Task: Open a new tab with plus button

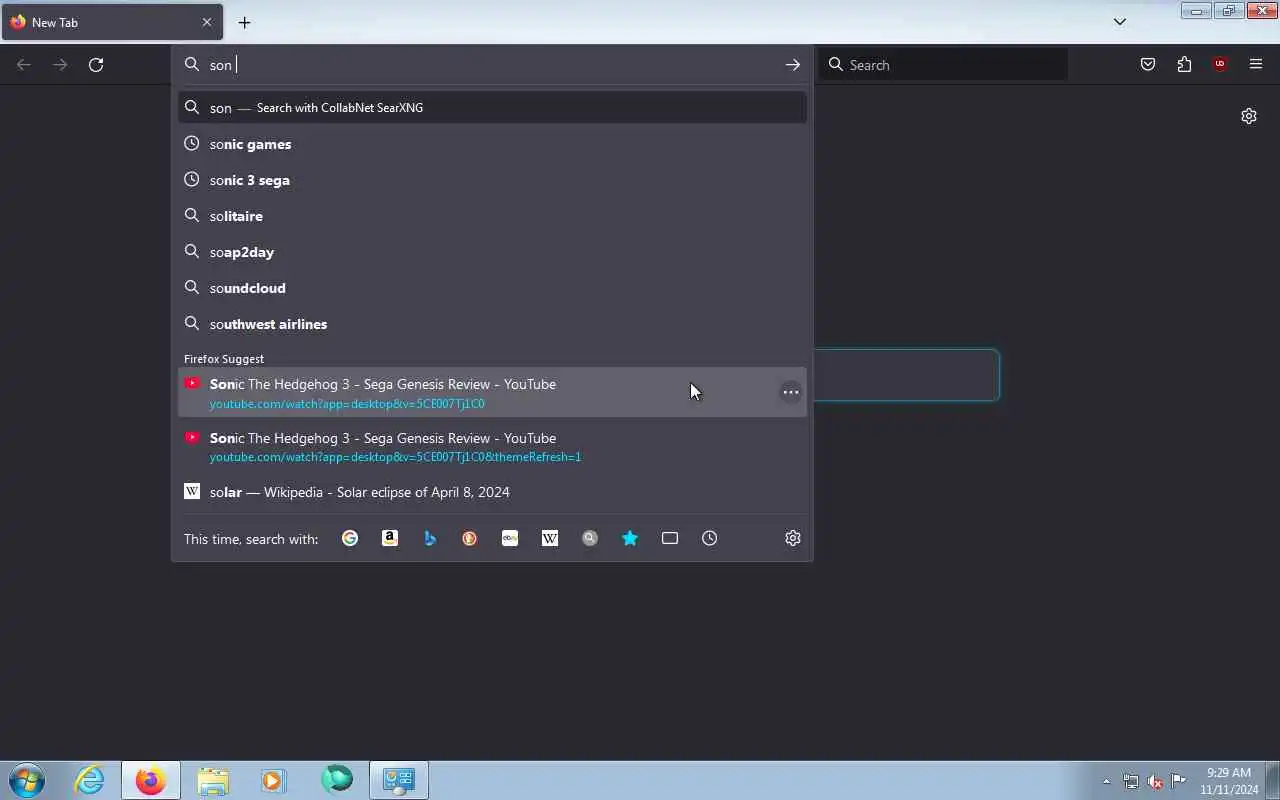Action: (x=244, y=22)
